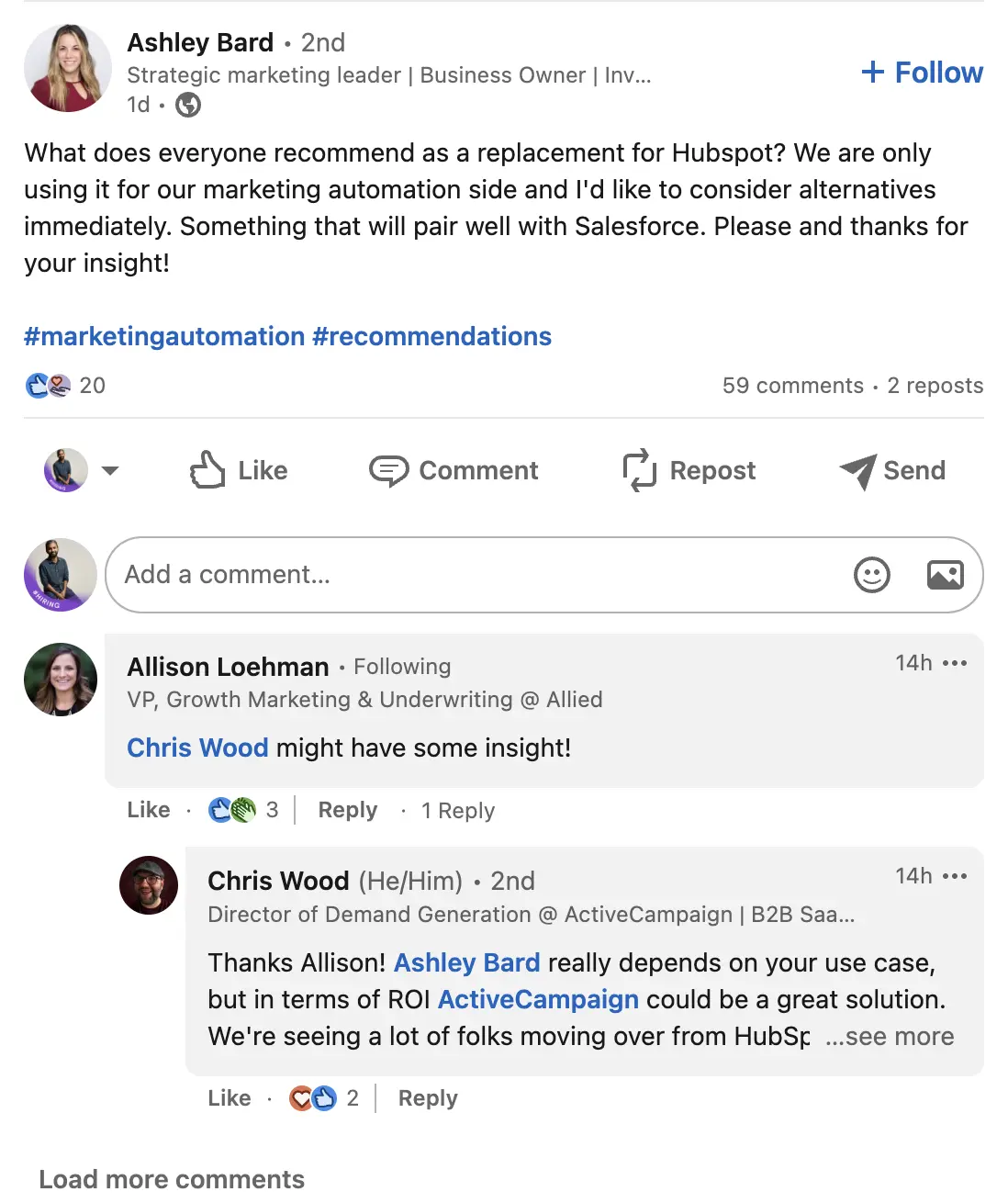Load more comments on this post
The image size is (1008, 1203).
[x=172, y=1178]
